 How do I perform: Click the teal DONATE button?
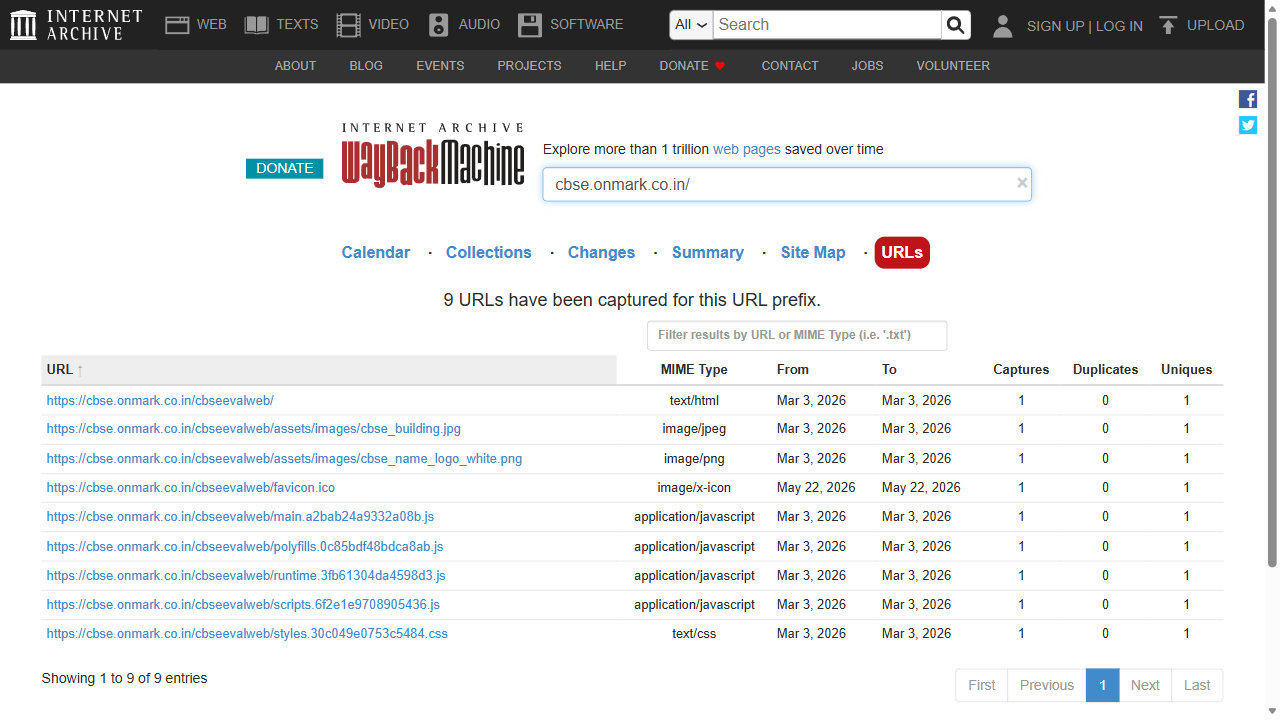click(x=285, y=168)
